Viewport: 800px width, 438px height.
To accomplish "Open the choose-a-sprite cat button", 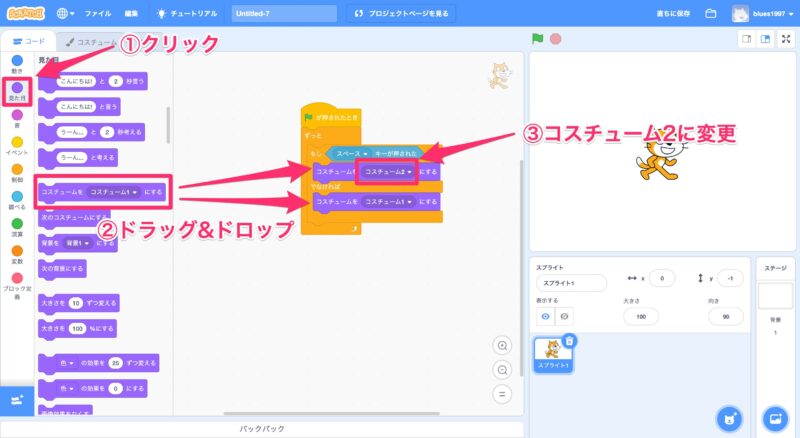I will click(731, 417).
